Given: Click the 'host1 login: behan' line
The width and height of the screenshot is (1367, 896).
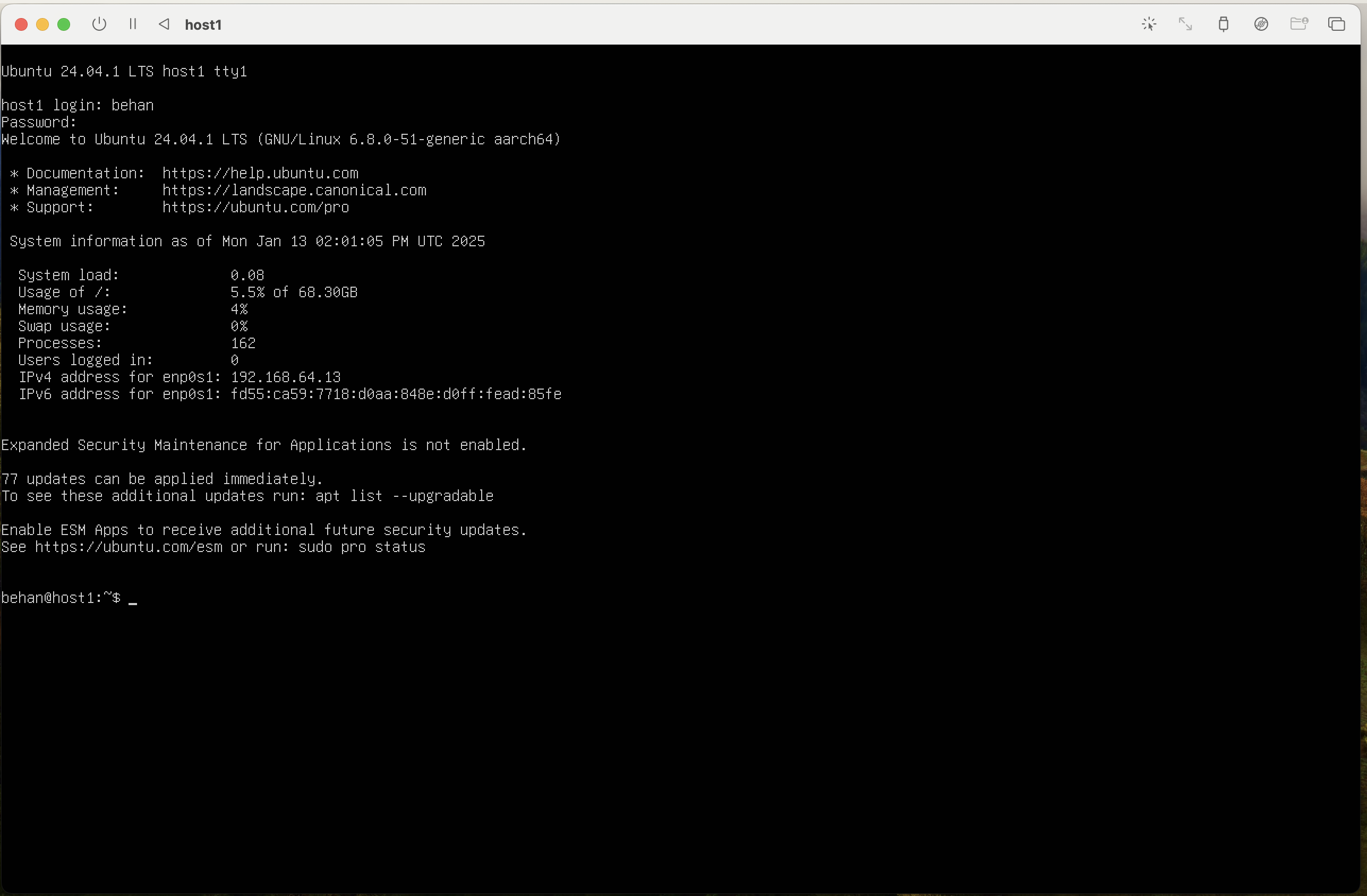Looking at the screenshot, I should click(78, 106).
